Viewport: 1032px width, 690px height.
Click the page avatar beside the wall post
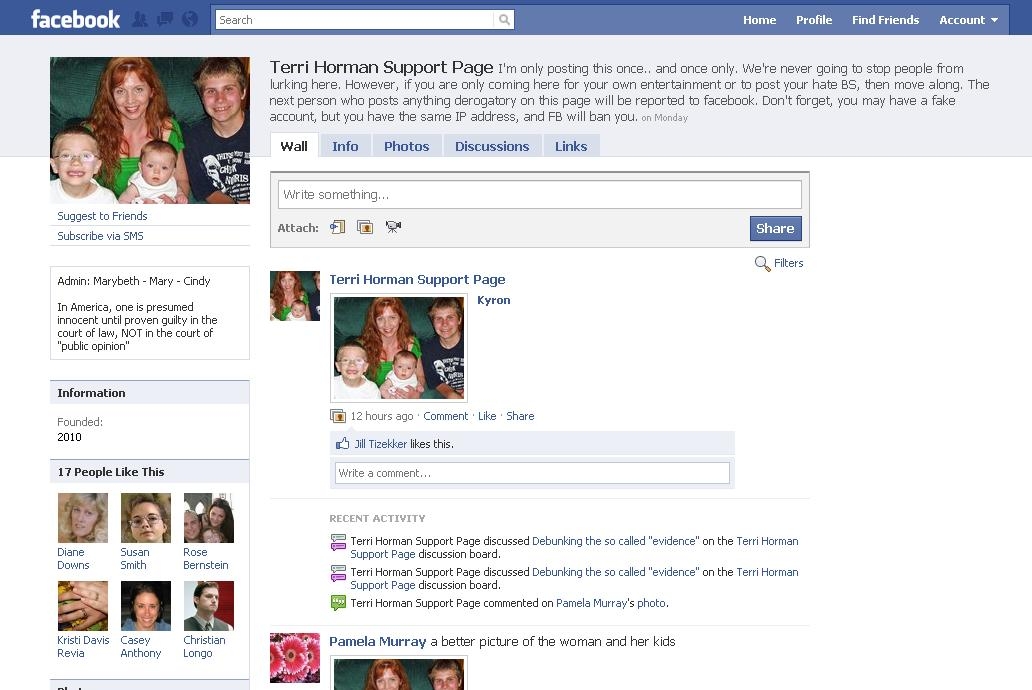pos(295,296)
